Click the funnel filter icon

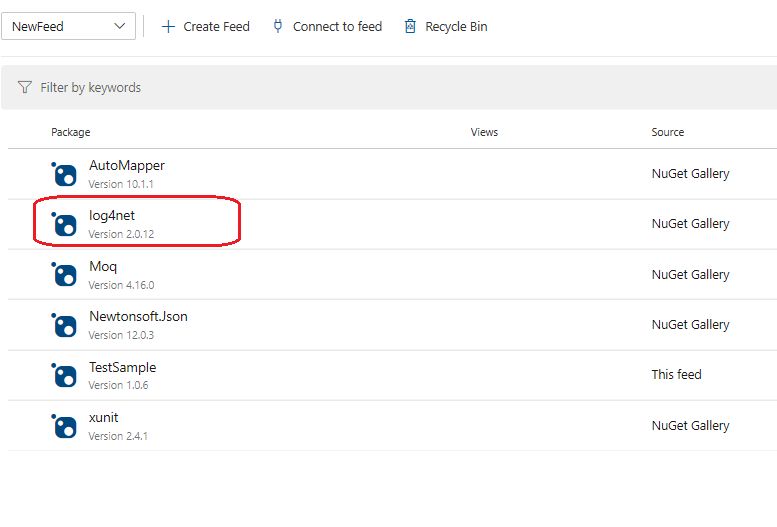coord(24,87)
